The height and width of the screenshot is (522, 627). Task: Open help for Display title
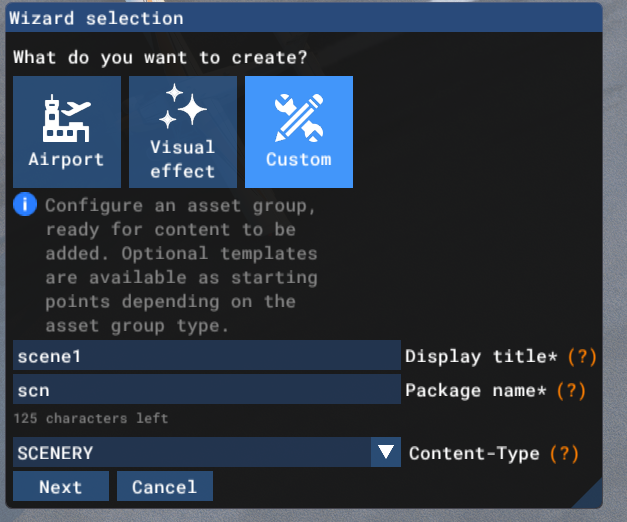pyautogui.click(x=583, y=356)
